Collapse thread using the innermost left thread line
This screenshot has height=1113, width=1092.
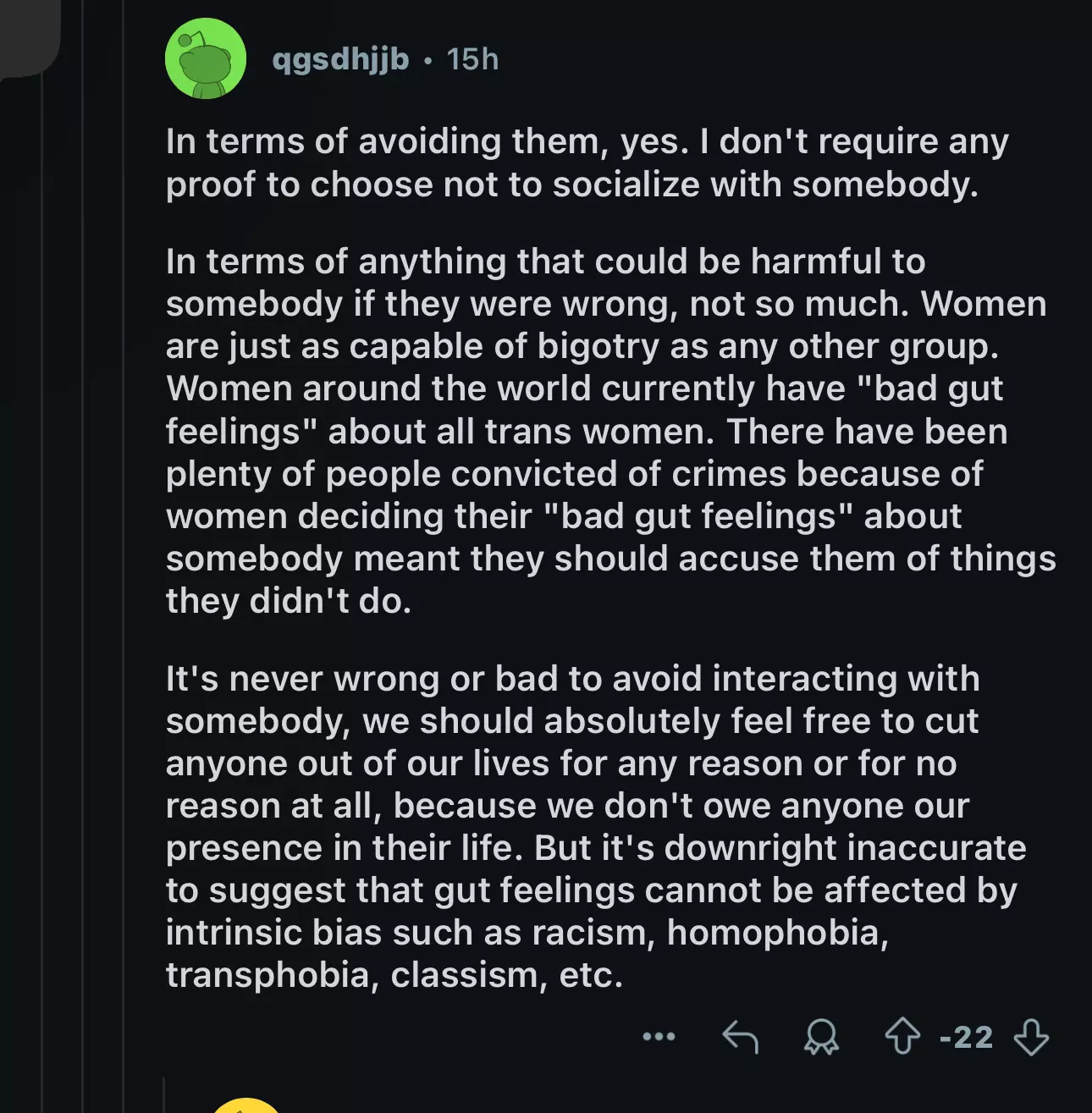coord(124,592)
